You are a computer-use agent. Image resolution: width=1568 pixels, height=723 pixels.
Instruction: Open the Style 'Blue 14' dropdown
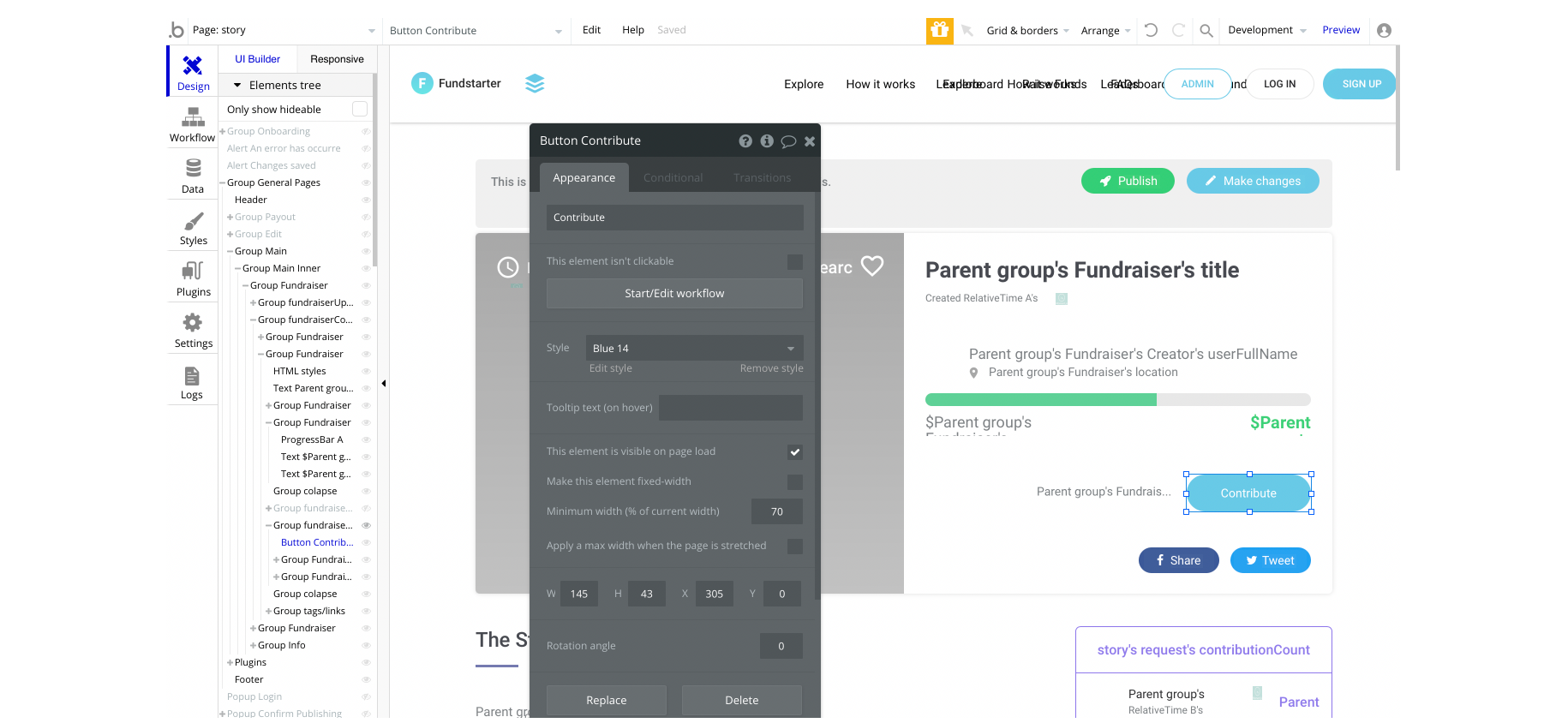[x=695, y=348]
